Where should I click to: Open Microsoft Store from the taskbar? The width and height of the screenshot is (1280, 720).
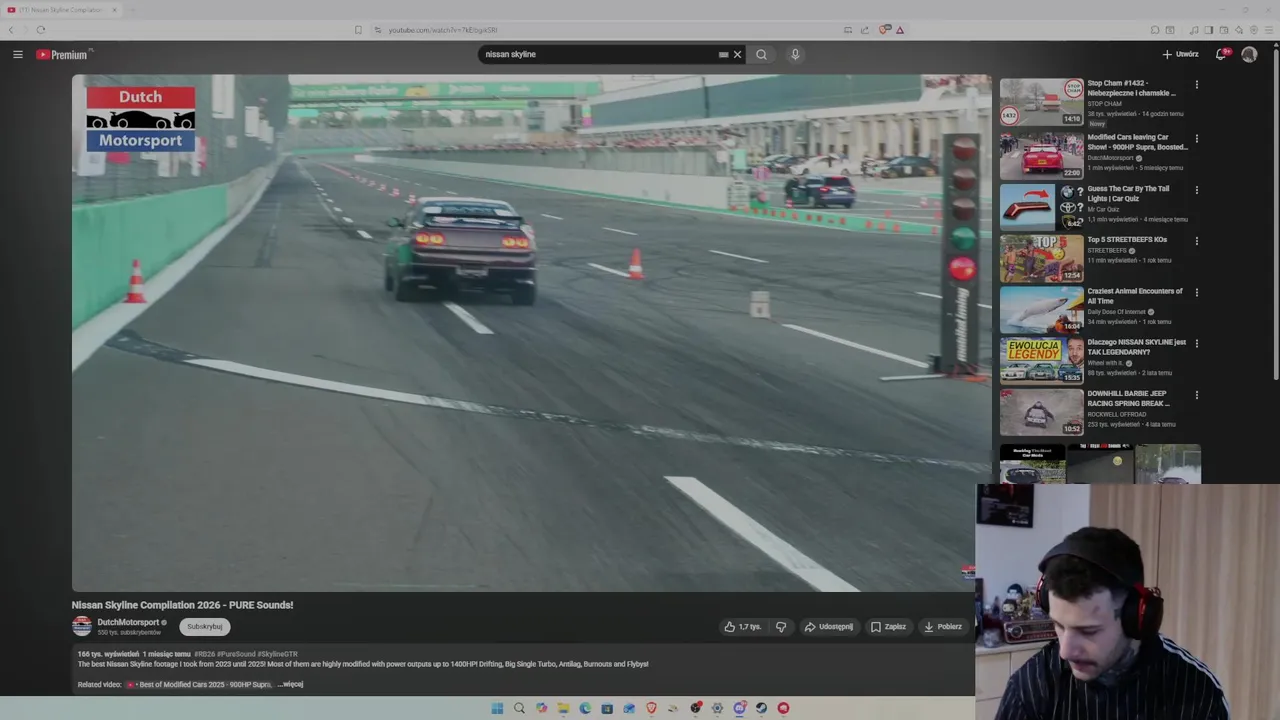click(x=607, y=708)
